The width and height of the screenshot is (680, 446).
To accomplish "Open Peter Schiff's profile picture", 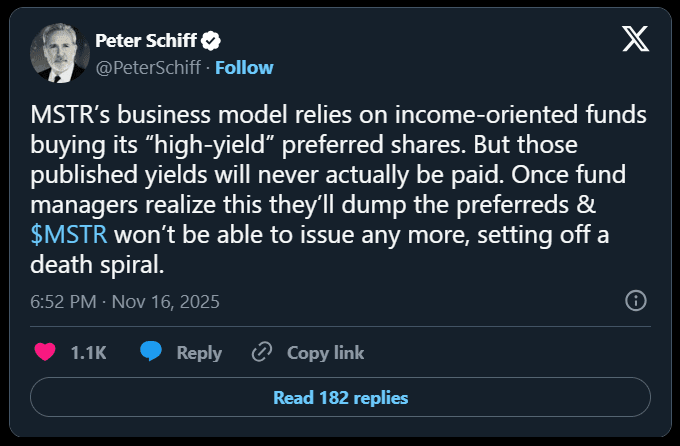I will pos(59,53).
